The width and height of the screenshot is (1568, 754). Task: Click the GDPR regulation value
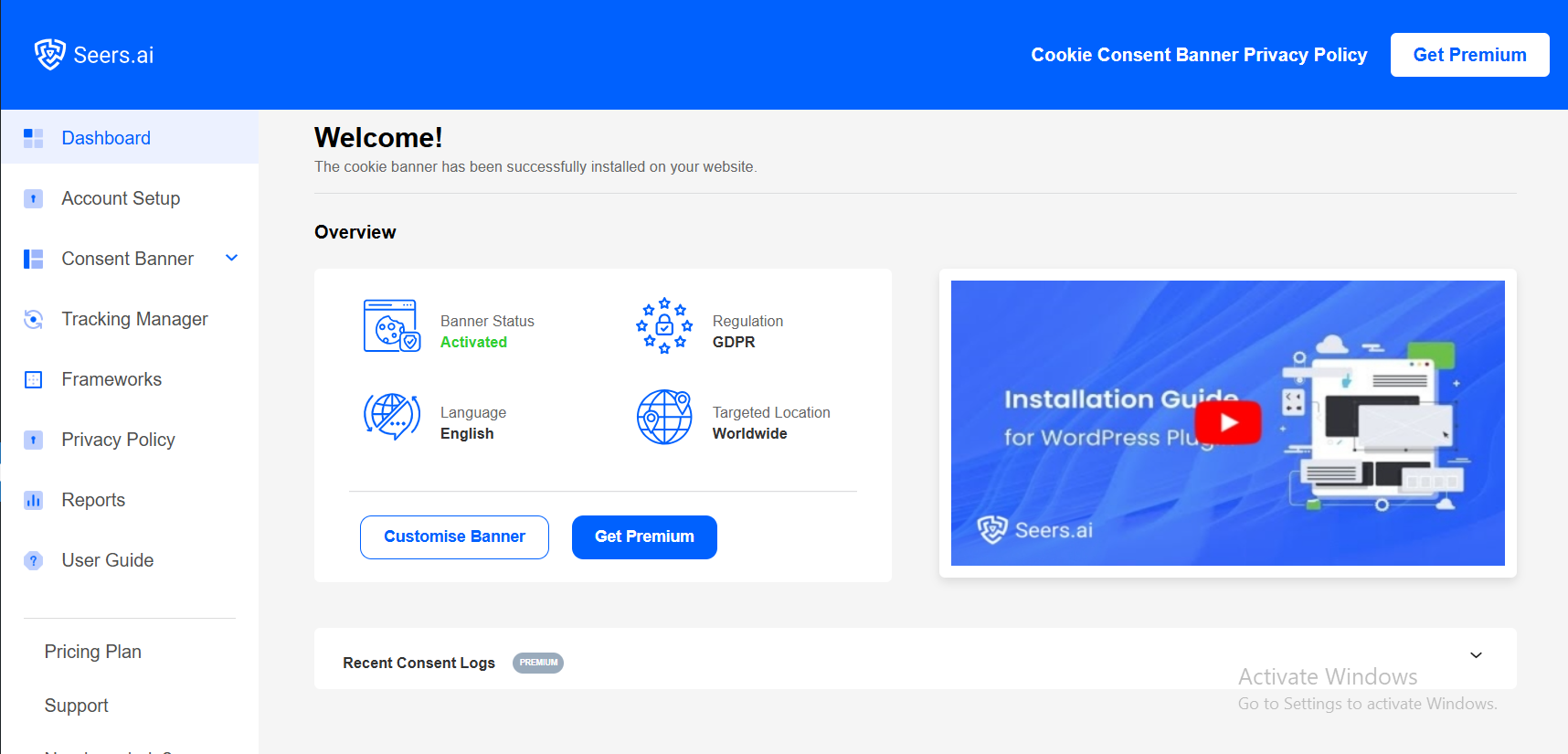click(x=734, y=342)
